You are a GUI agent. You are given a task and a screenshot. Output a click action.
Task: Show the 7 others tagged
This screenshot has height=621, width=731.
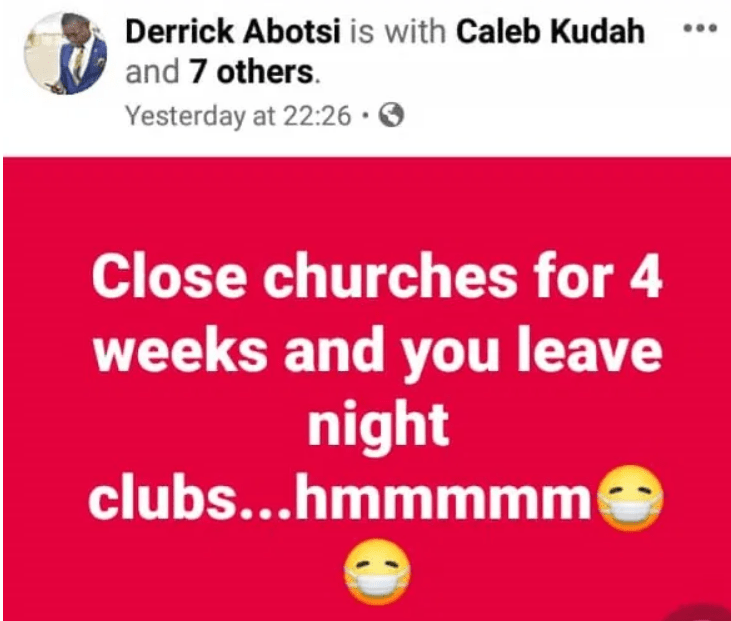(x=252, y=73)
